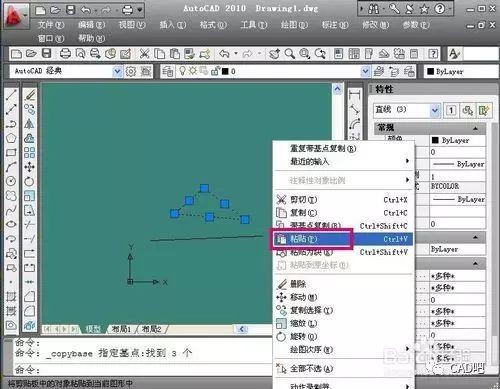Select Ellipse tool in Draw toolbar
Image resolution: width=500 pixels, height=389 pixels.
click(11, 224)
